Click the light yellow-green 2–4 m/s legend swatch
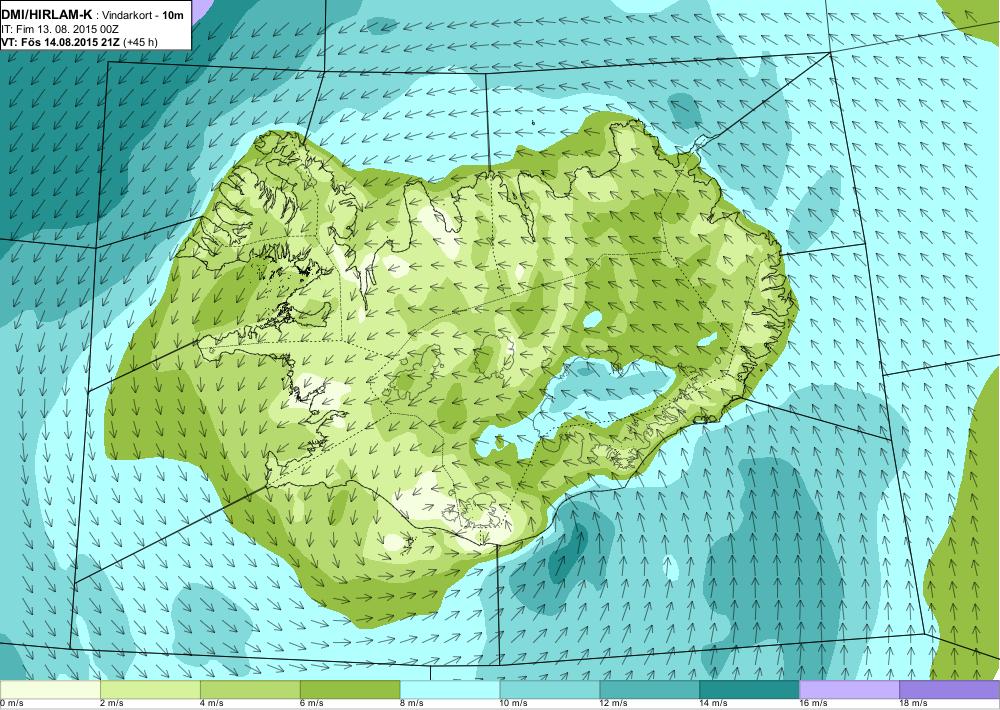The height and width of the screenshot is (710, 1000). click(x=150, y=690)
